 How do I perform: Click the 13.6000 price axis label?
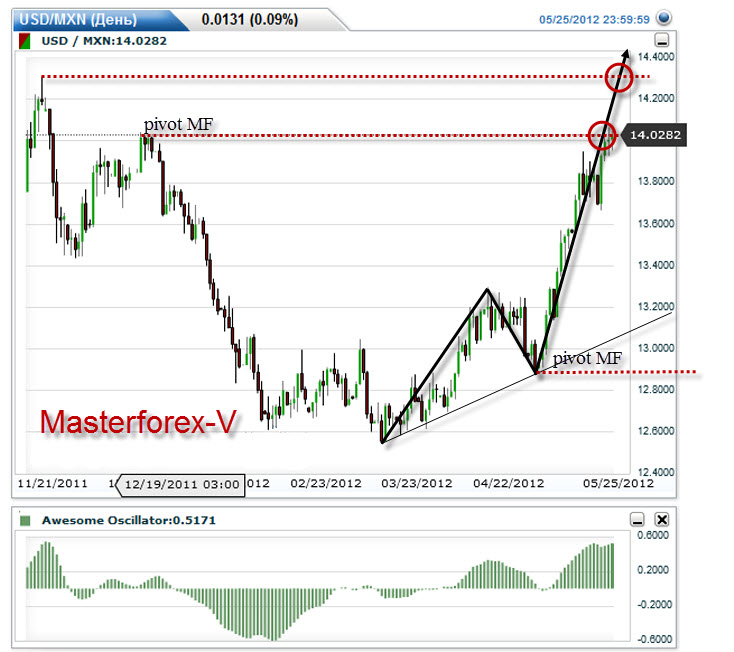click(656, 224)
